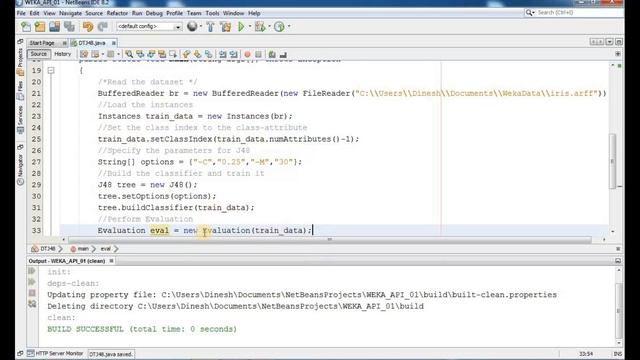
Task: Open the Files side panel
Action: (20, 90)
